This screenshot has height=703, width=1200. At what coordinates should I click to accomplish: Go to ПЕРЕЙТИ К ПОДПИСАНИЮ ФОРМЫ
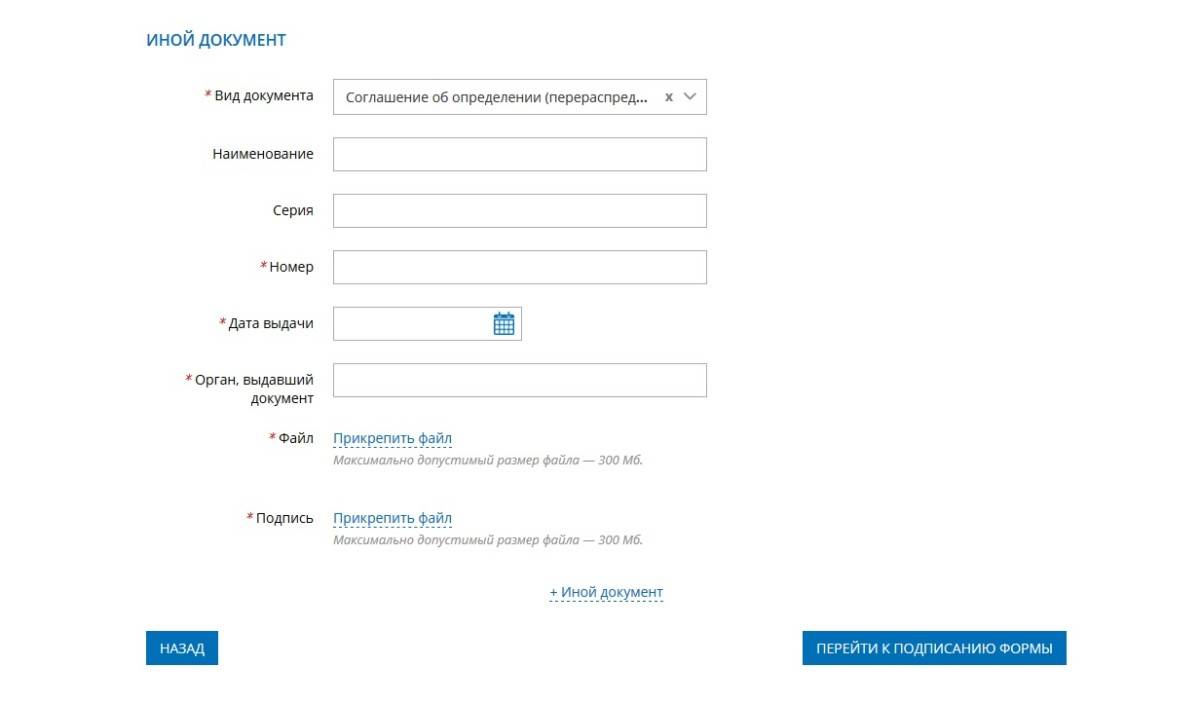tap(934, 648)
